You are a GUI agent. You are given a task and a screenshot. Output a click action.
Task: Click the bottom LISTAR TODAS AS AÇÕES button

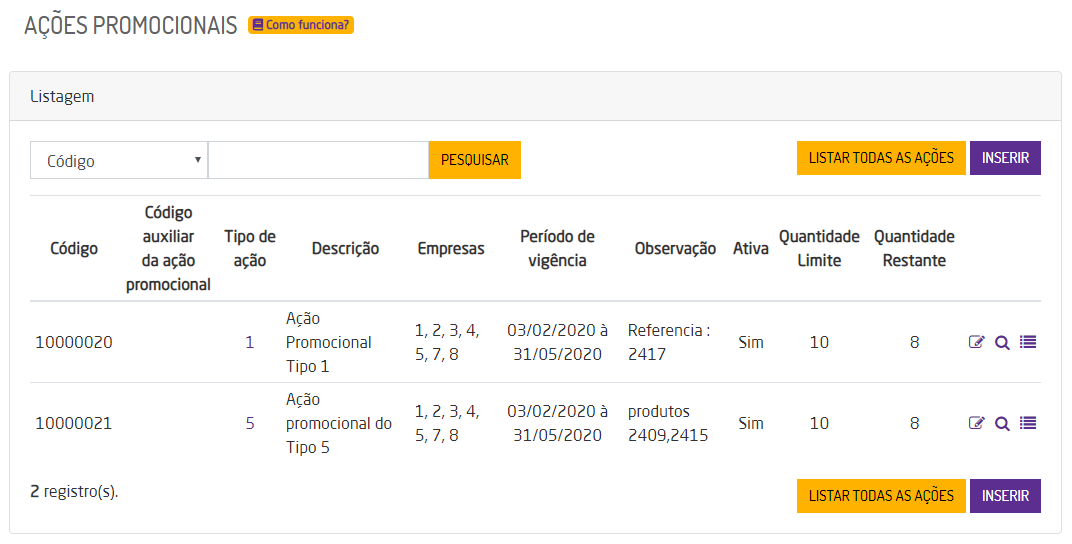(881, 496)
